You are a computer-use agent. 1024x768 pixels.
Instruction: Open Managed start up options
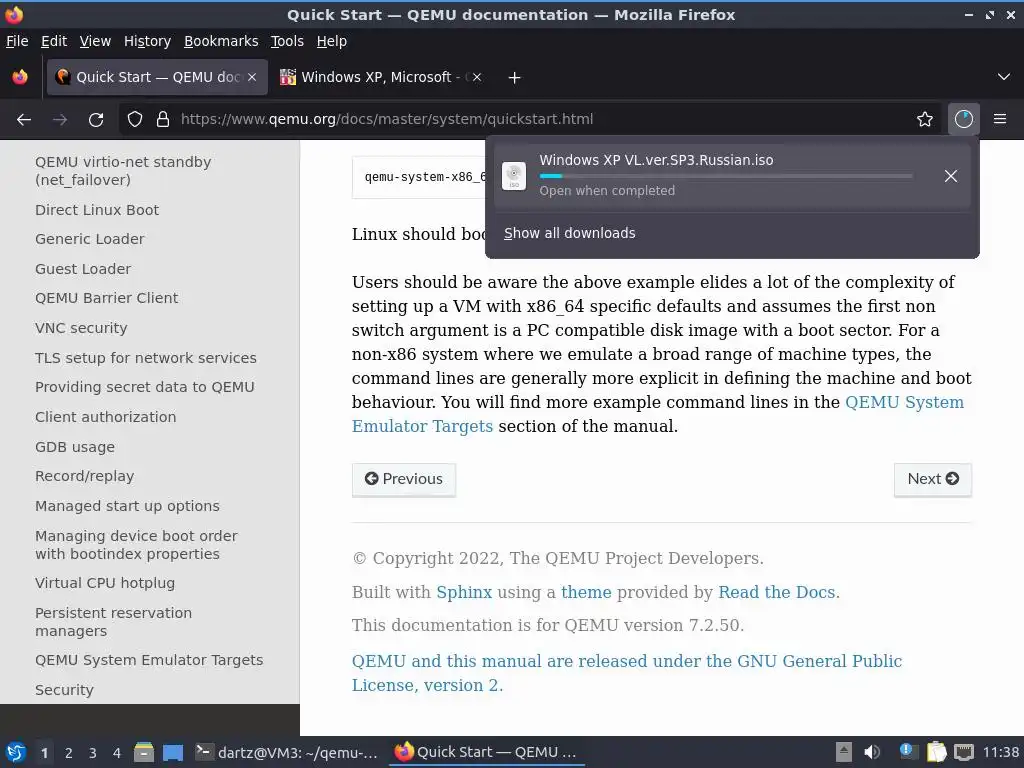pyautogui.click(x=127, y=506)
